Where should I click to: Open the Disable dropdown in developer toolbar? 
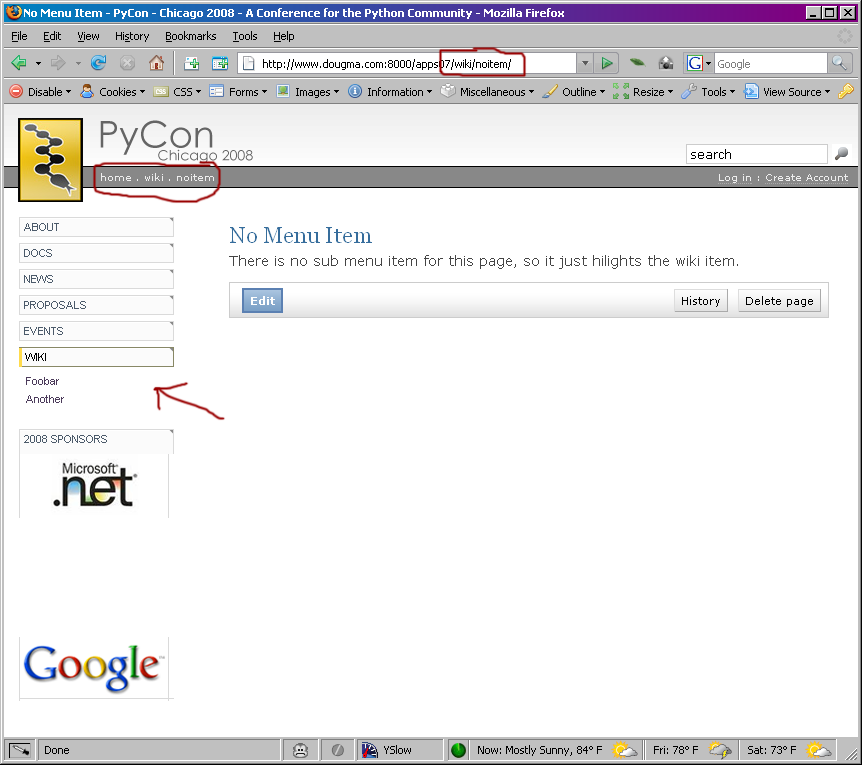pyautogui.click(x=41, y=92)
